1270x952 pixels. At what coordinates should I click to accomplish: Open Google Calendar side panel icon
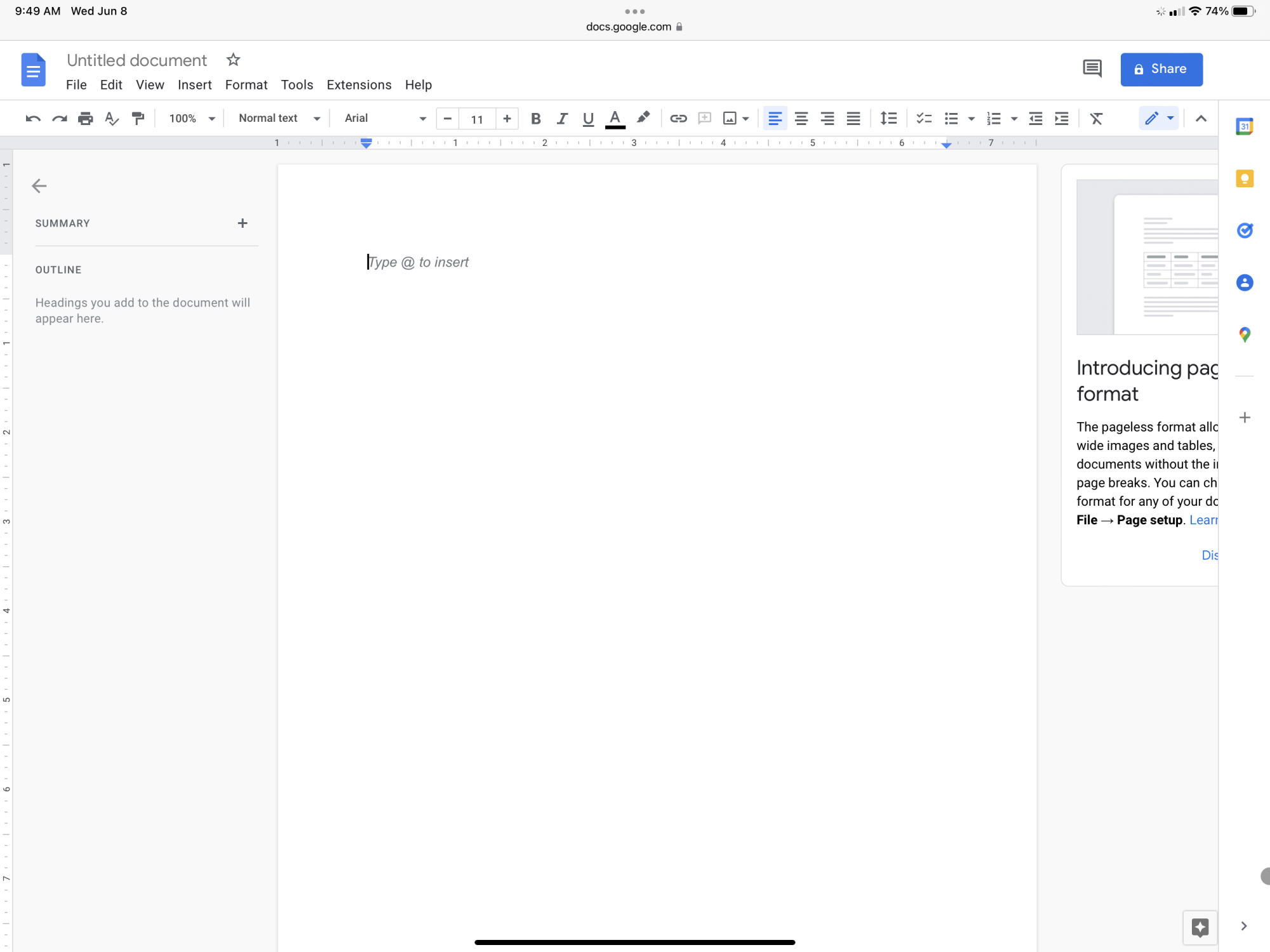[1245, 126]
